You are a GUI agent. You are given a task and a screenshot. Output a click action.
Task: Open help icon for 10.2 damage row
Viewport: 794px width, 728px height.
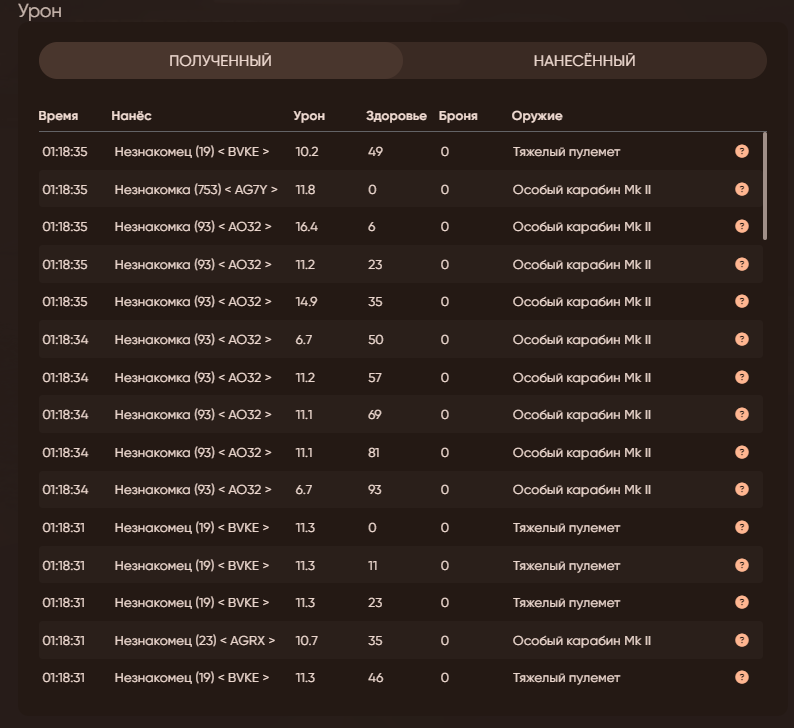coord(742,151)
